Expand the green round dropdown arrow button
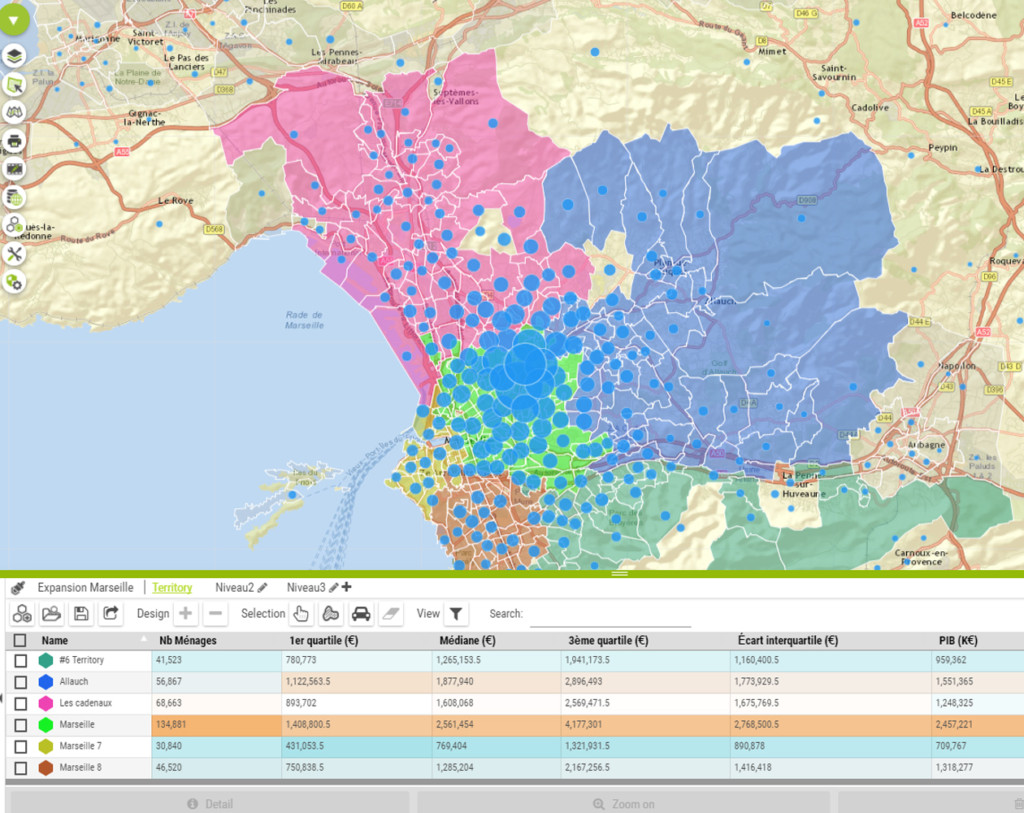This screenshot has height=813, width=1024. click(x=14, y=19)
